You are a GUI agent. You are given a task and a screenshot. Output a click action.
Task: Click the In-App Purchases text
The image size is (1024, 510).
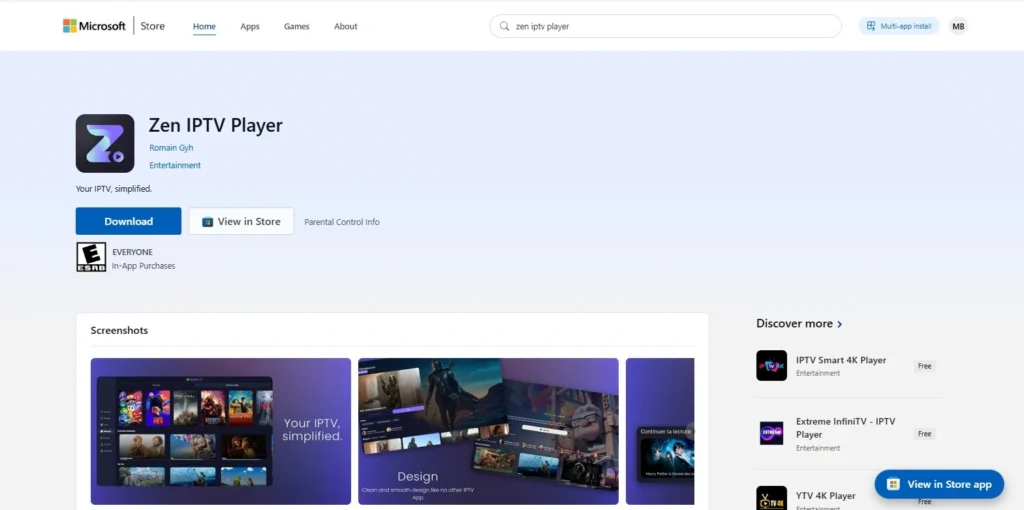[x=143, y=266]
